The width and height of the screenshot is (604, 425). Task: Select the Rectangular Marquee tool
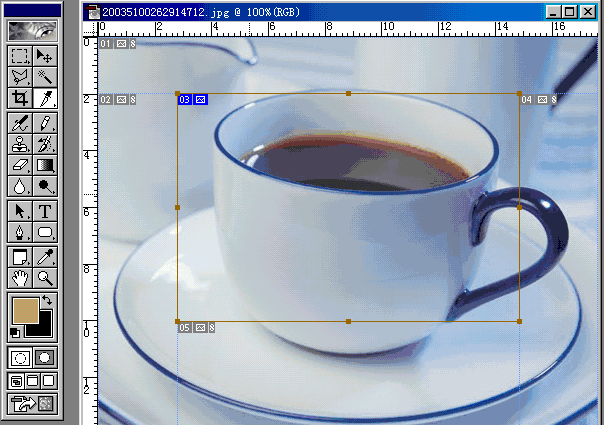coord(19,55)
